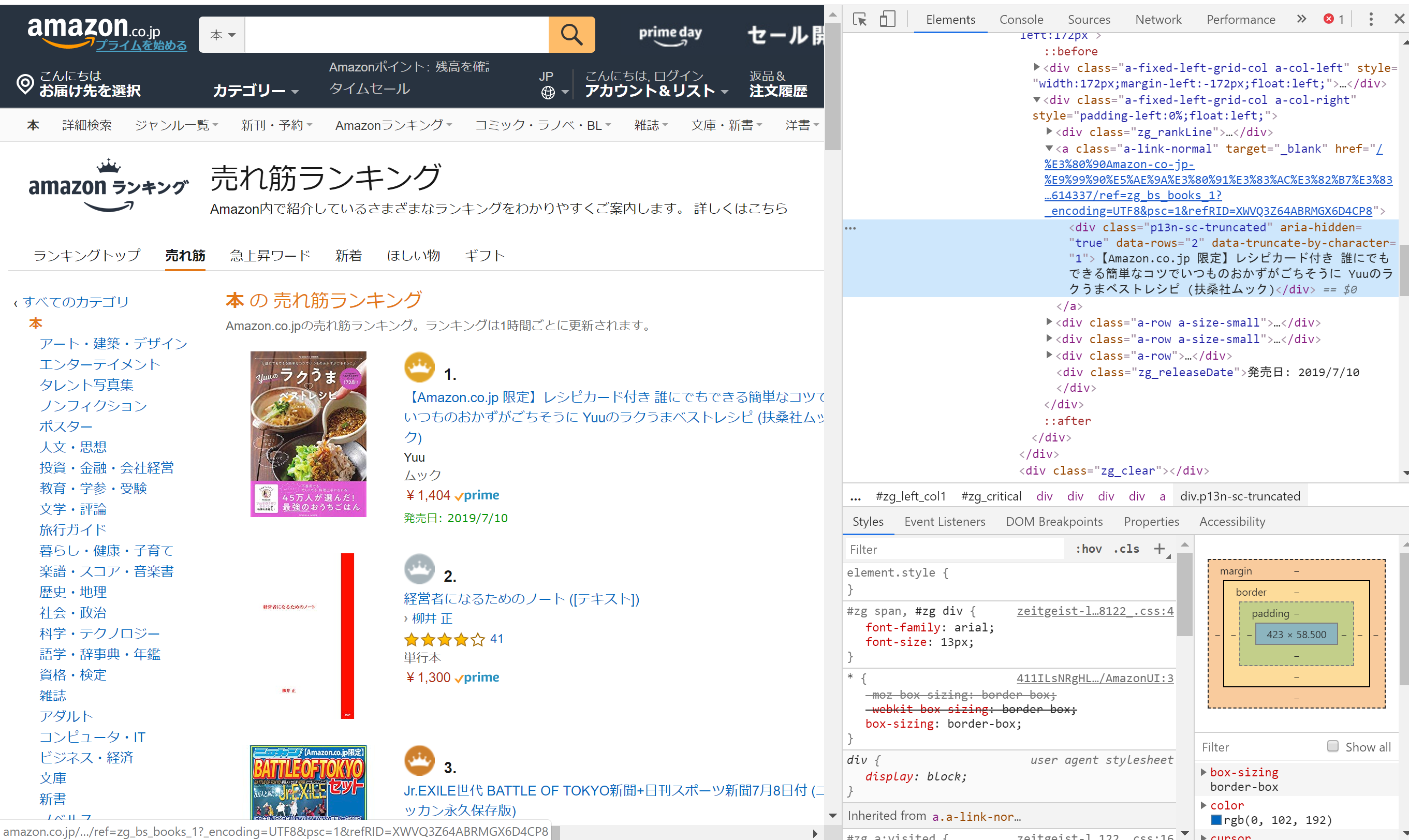Select the inspect element cursor icon
Image resolution: width=1409 pixels, height=840 pixels.
(859, 19)
